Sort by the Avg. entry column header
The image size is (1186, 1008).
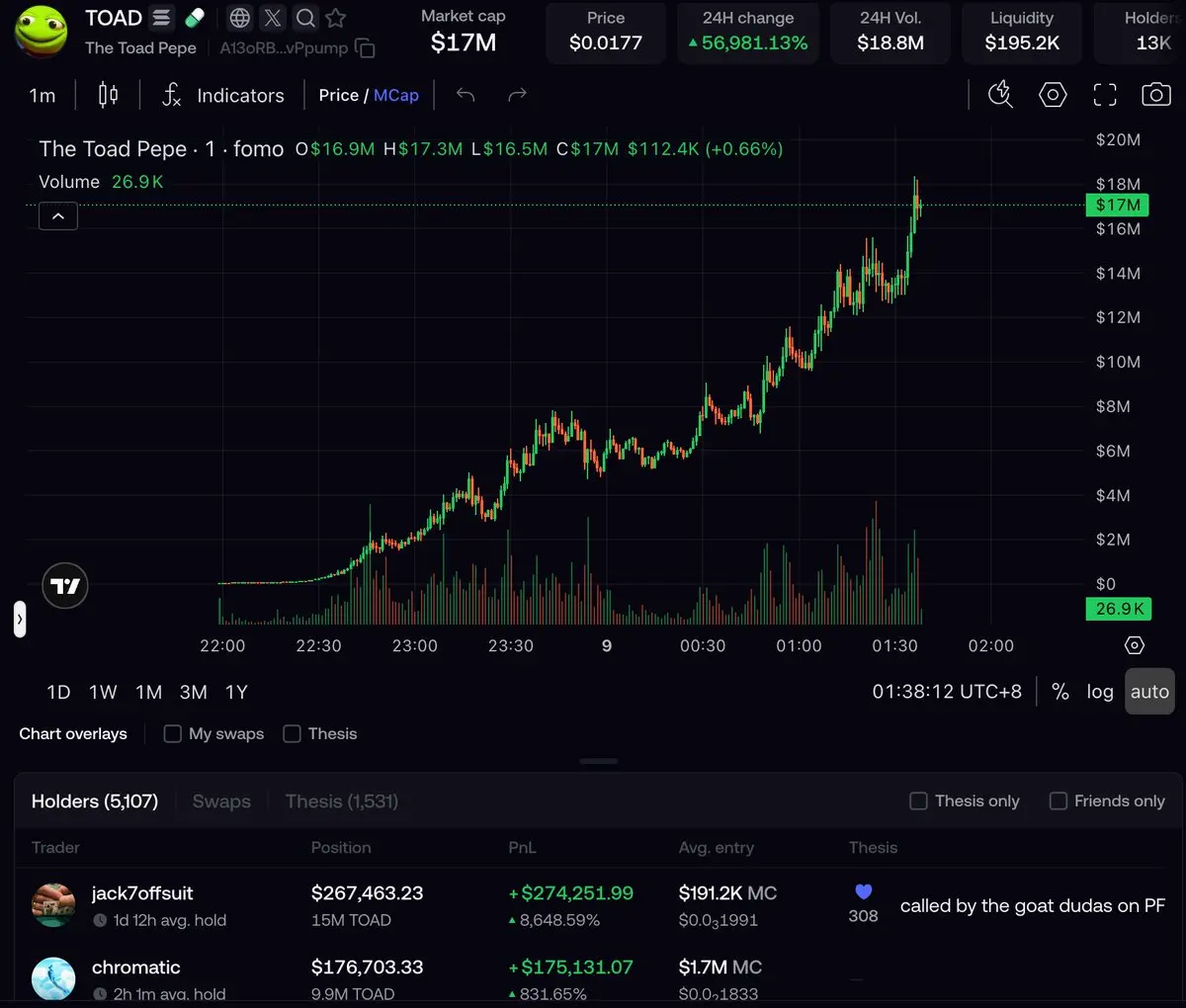(x=717, y=847)
